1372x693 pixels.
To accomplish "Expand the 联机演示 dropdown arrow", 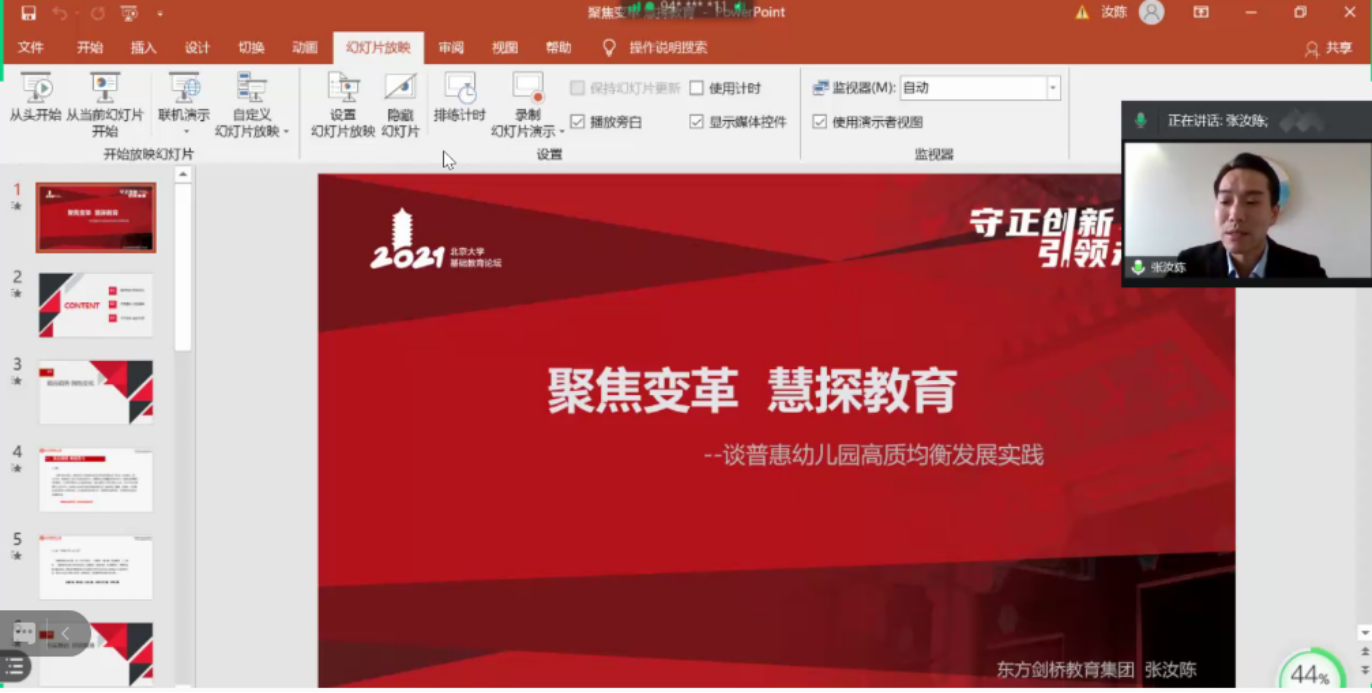I will point(185,132).
